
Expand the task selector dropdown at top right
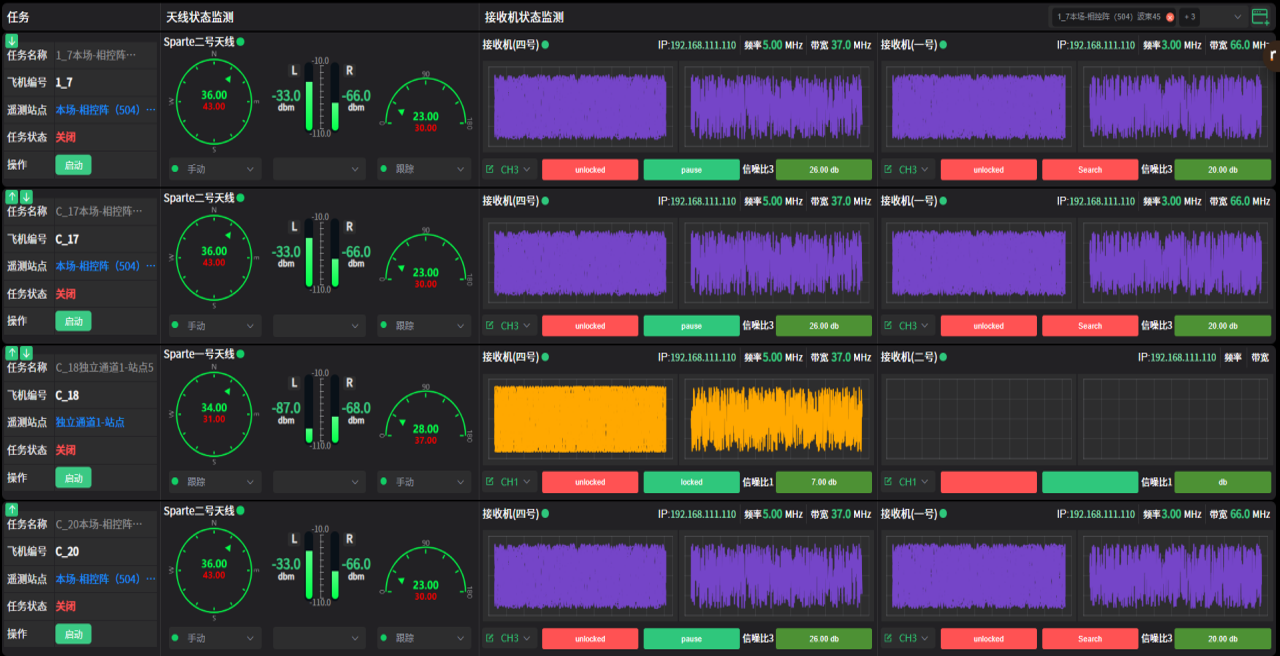[x=1237, y=17]
